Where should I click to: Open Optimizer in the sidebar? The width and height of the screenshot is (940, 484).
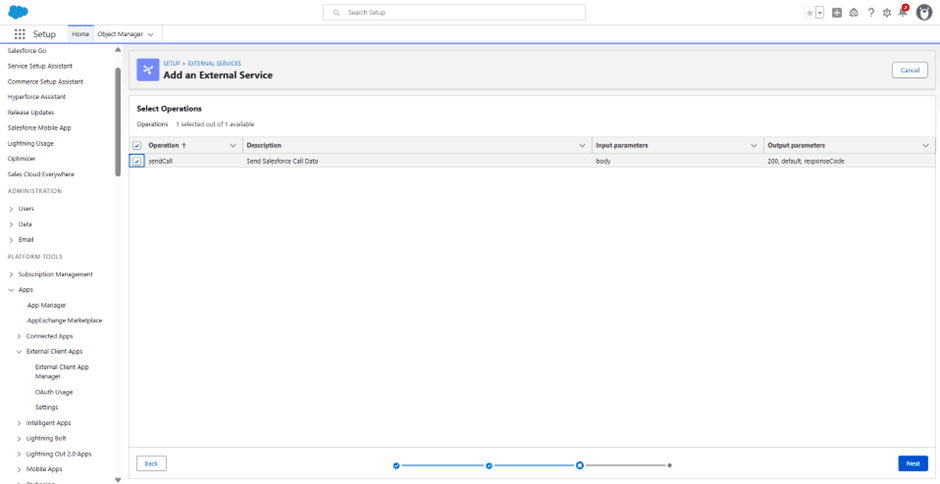pos(22,158)
